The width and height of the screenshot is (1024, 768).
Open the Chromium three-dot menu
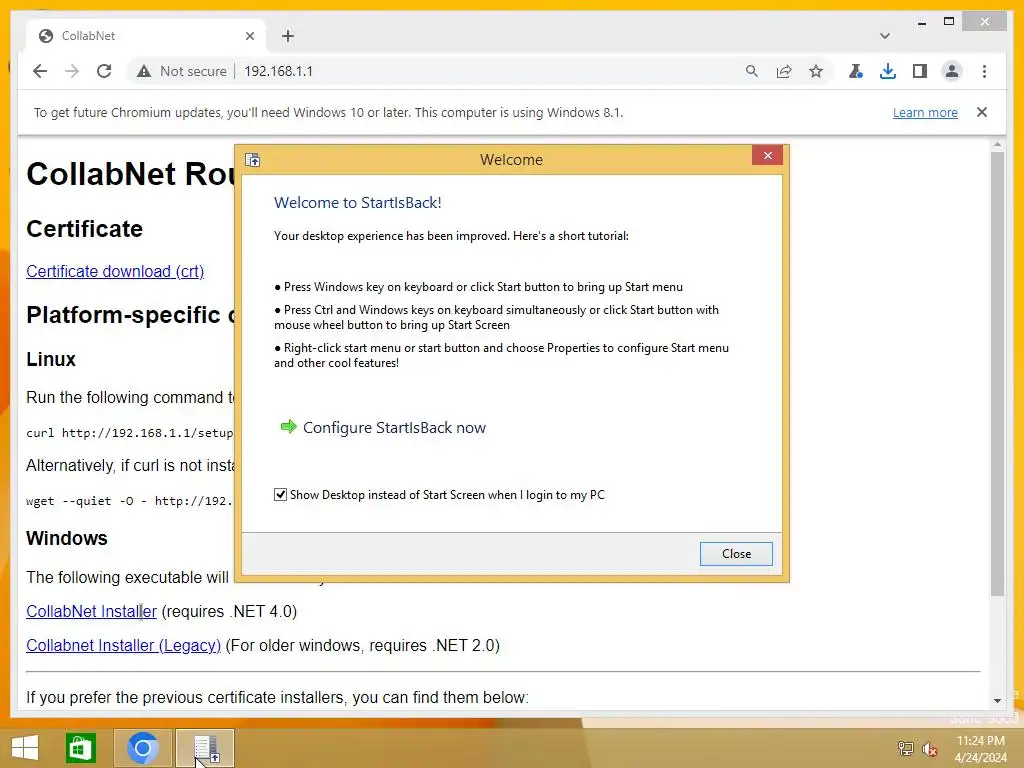tap(984, 71)
